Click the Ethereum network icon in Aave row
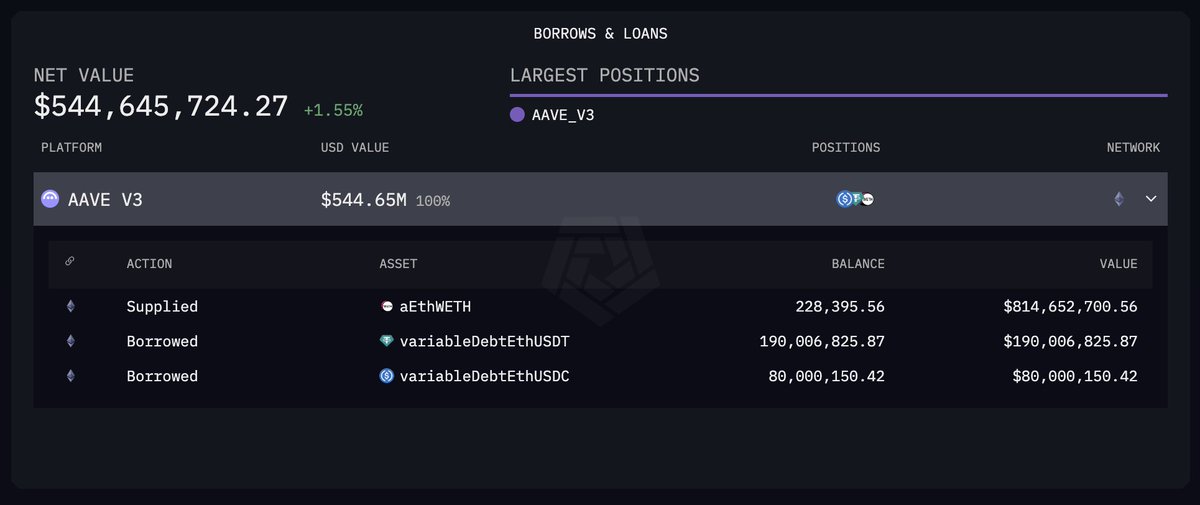1200x505 pixels. pos(1119,199)
